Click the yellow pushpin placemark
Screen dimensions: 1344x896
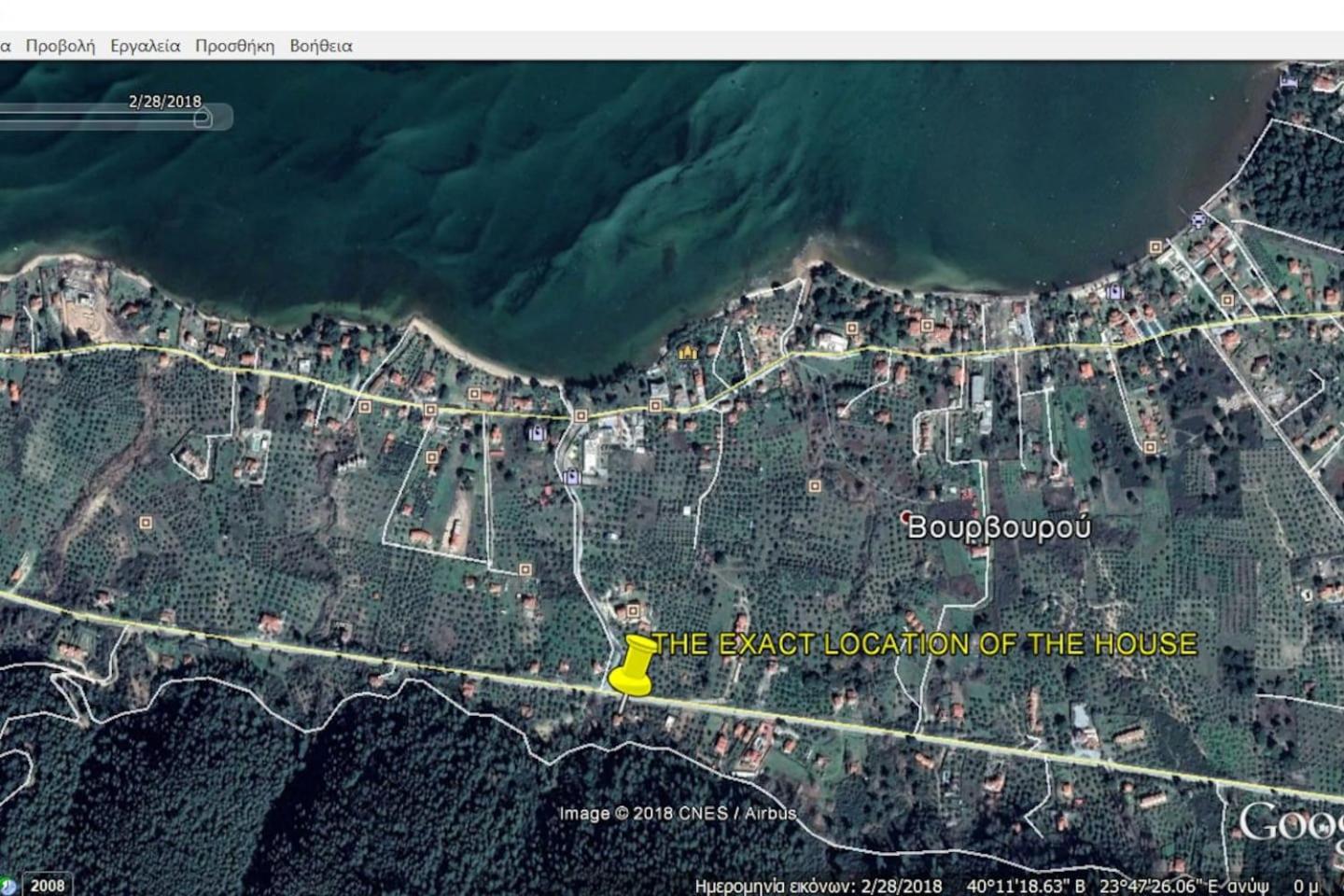tap(633, 665)
